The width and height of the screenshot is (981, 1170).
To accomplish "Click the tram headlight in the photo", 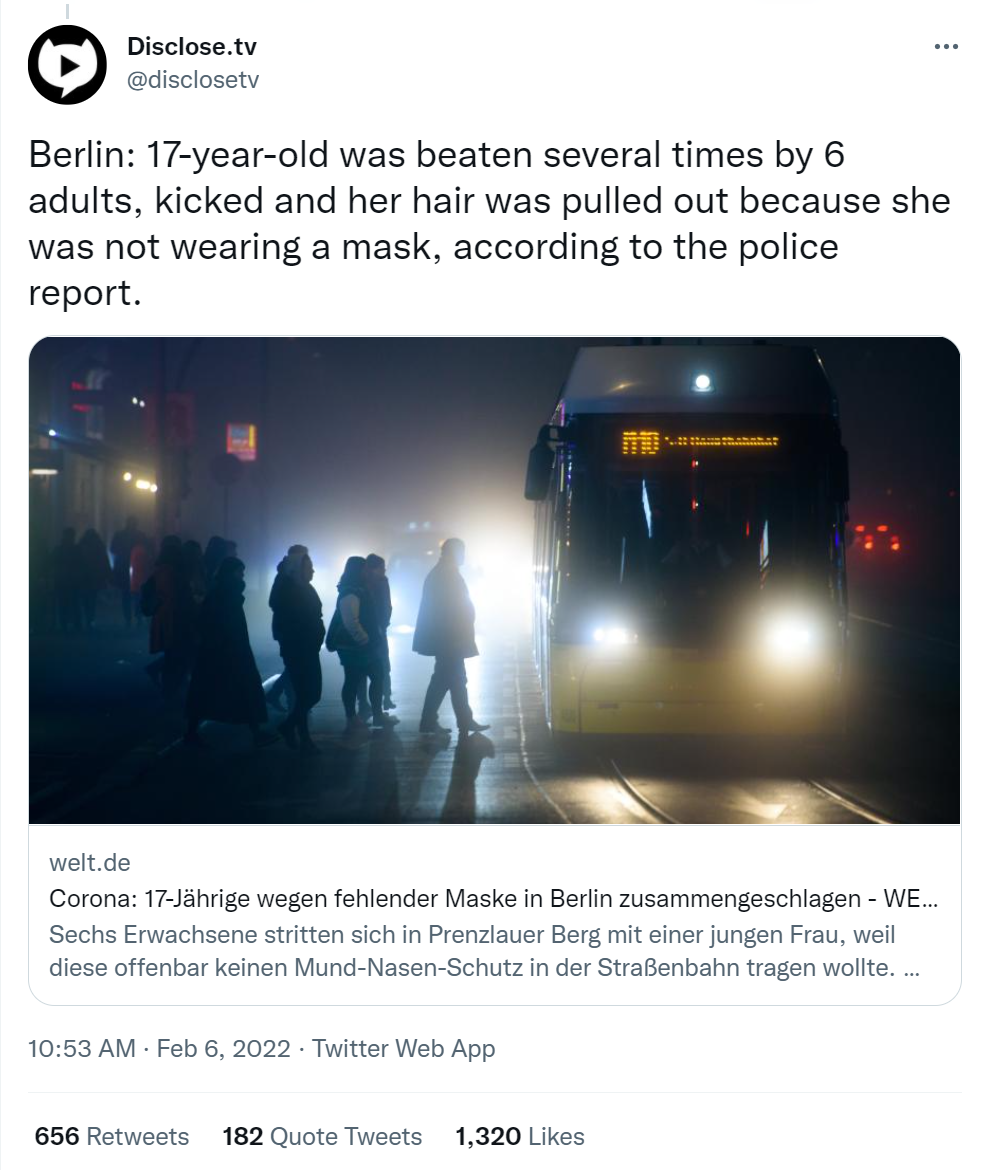I will pos(788,636).
